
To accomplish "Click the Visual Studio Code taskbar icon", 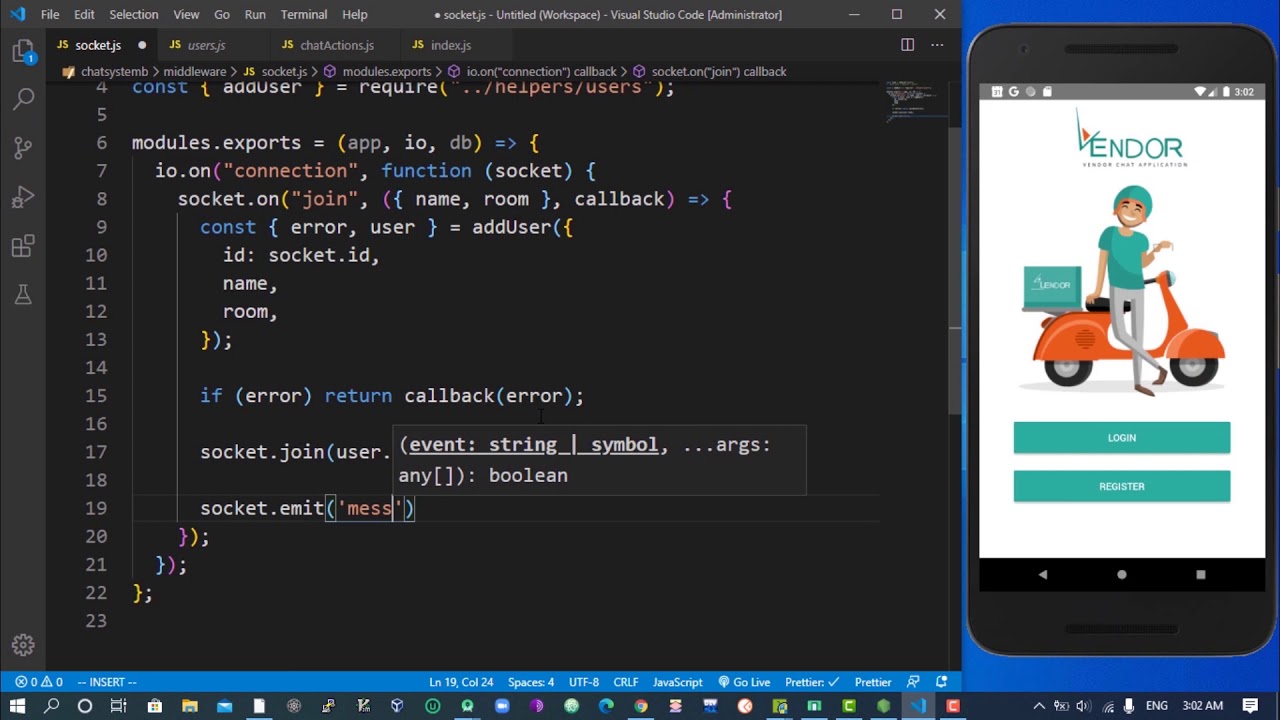I will pyautogui.click(x=918, y=706).
